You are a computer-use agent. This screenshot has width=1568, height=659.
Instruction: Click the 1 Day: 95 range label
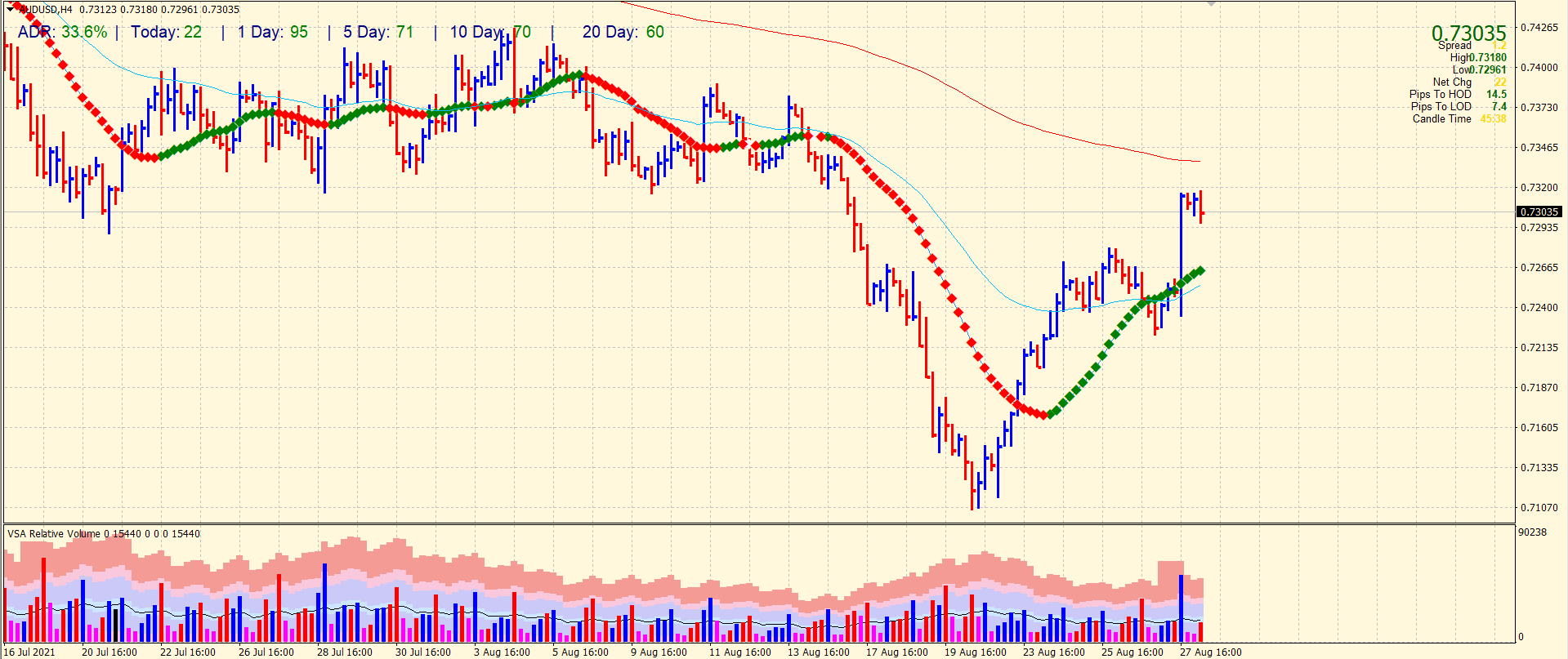pos(273,32)
